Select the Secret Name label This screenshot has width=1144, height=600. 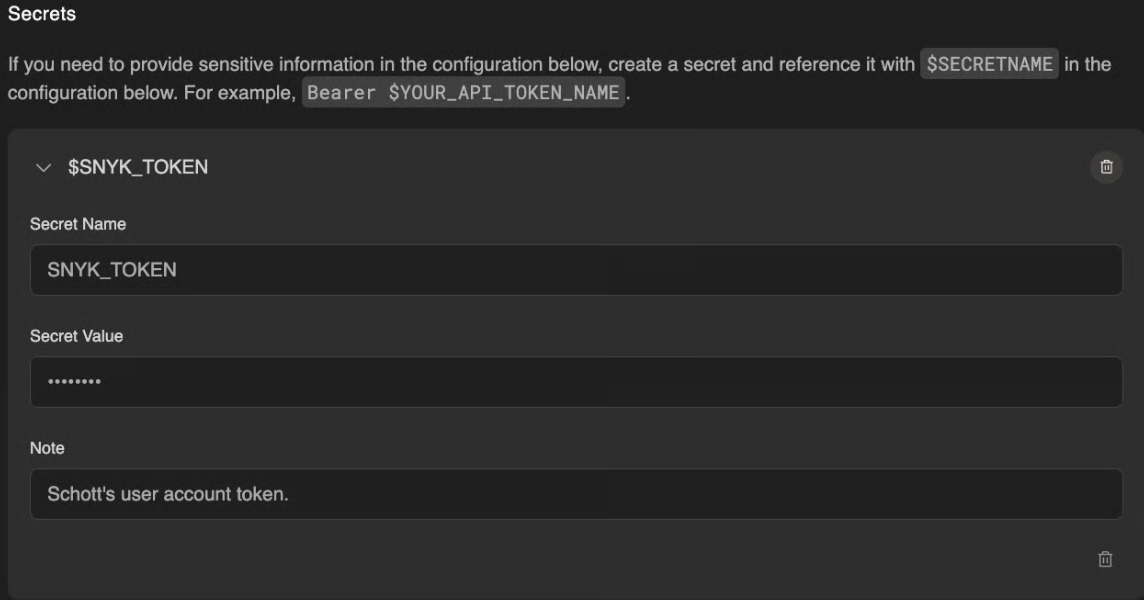pos(78,224)
